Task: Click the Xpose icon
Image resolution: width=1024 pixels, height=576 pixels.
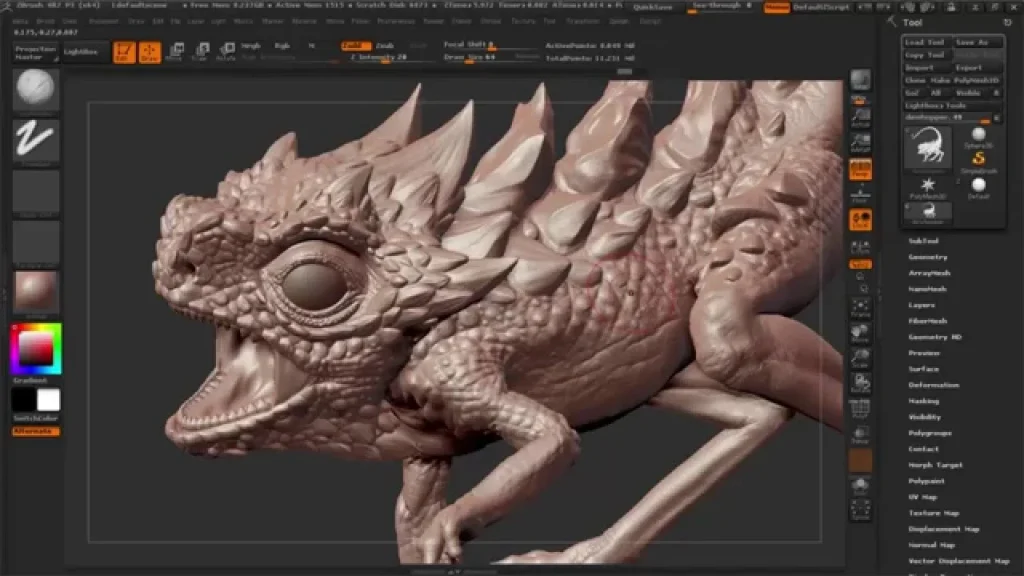Action: coord(860,511)
